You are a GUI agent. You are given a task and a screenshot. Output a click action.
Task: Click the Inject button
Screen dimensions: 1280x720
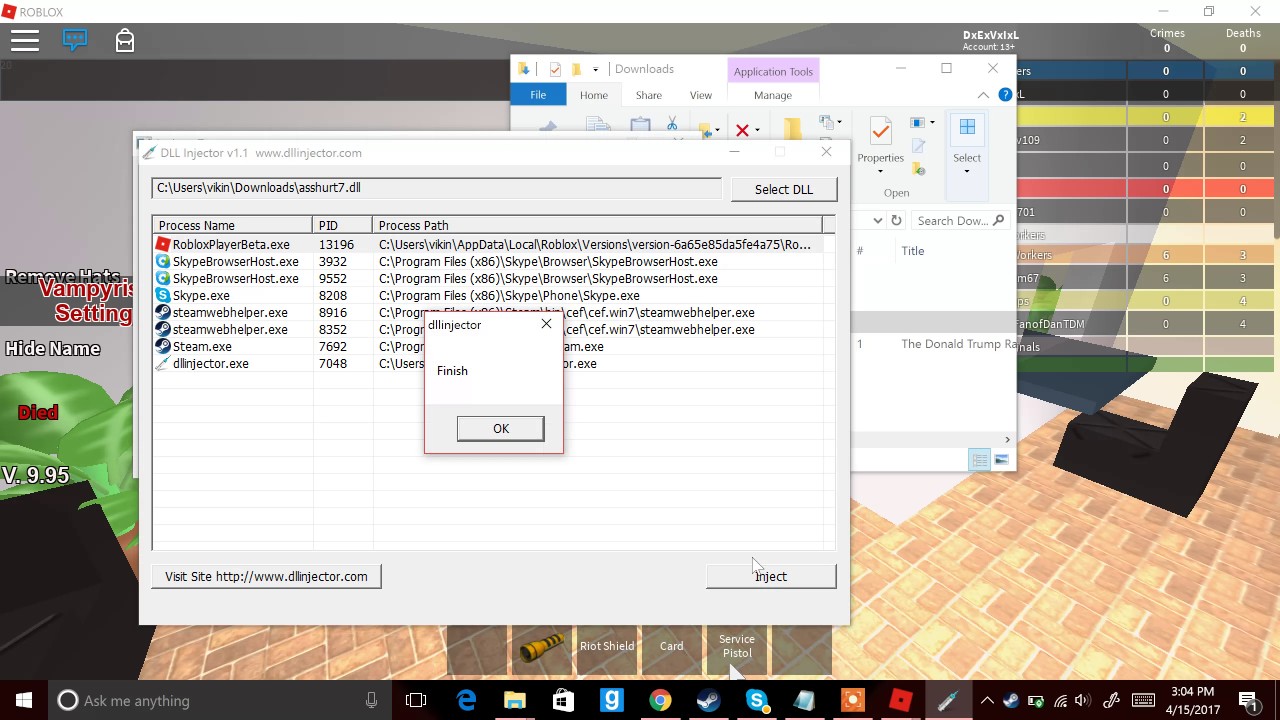pyautogui.click(x=771, y=576)
